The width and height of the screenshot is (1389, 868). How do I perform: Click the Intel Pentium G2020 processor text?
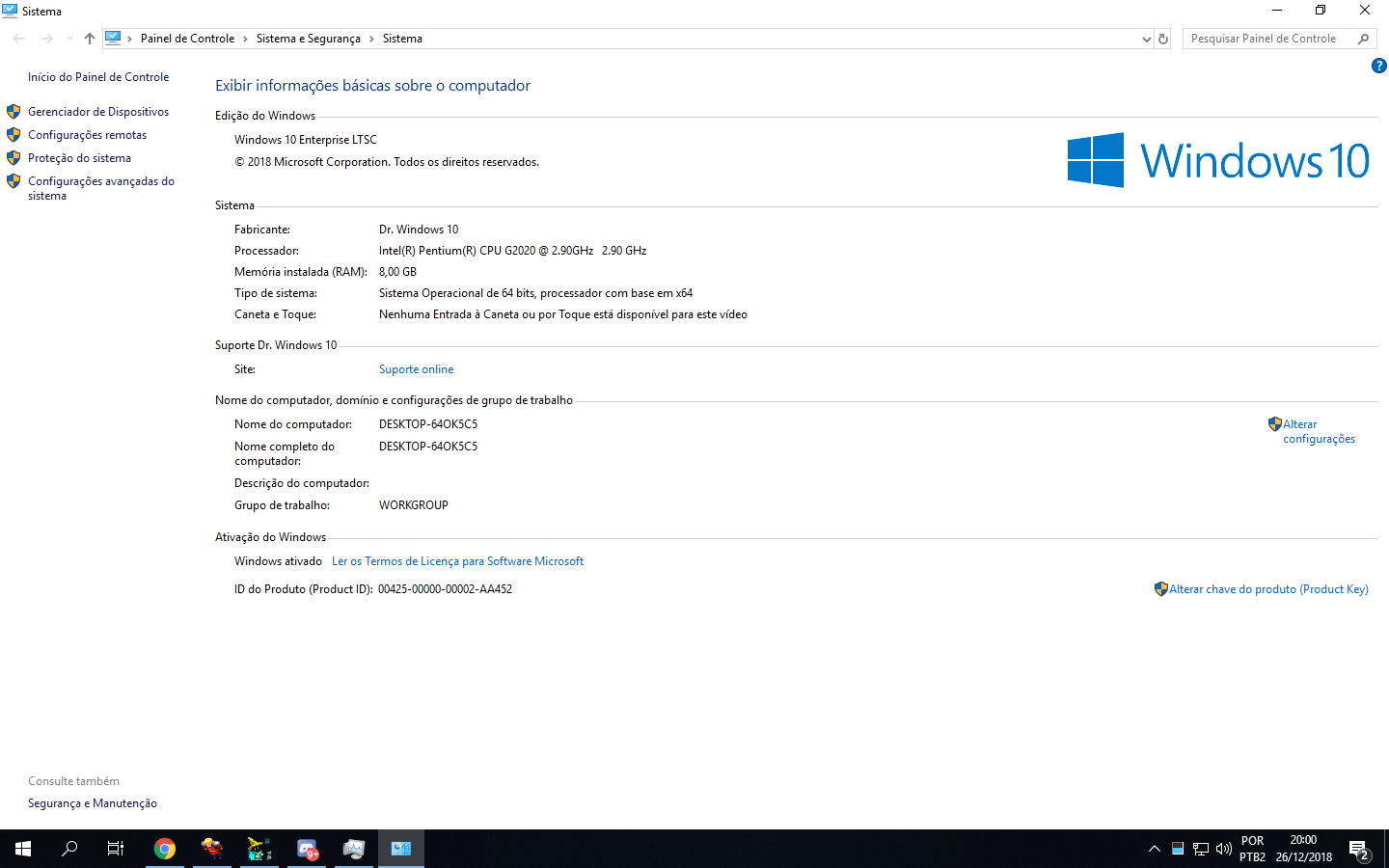(x=512, y=251)
